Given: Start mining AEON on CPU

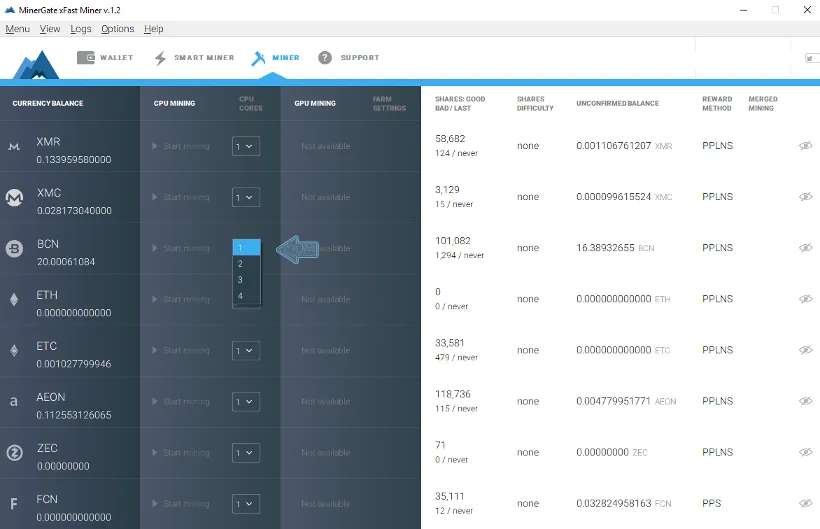Looking at the screenshot, I should click(x=181, y=401).
